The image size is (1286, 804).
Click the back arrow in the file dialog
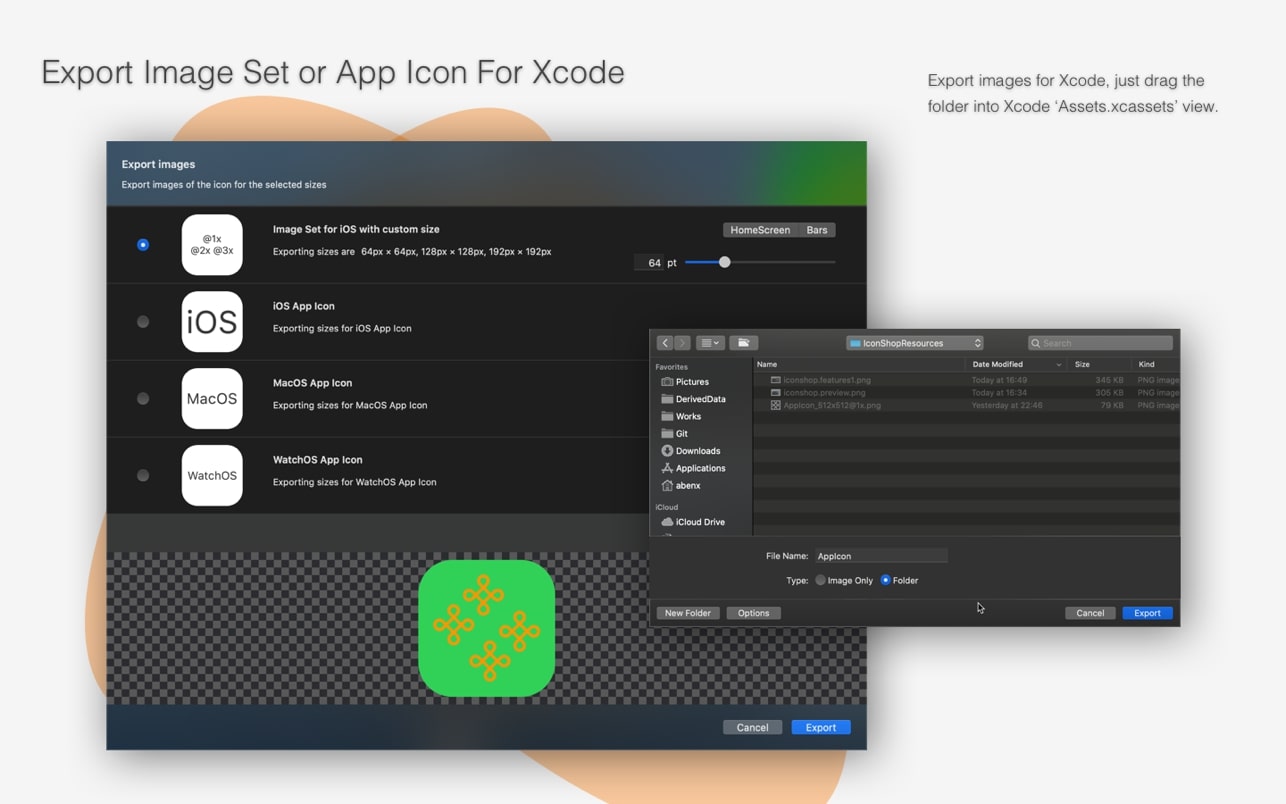[665, 343]
